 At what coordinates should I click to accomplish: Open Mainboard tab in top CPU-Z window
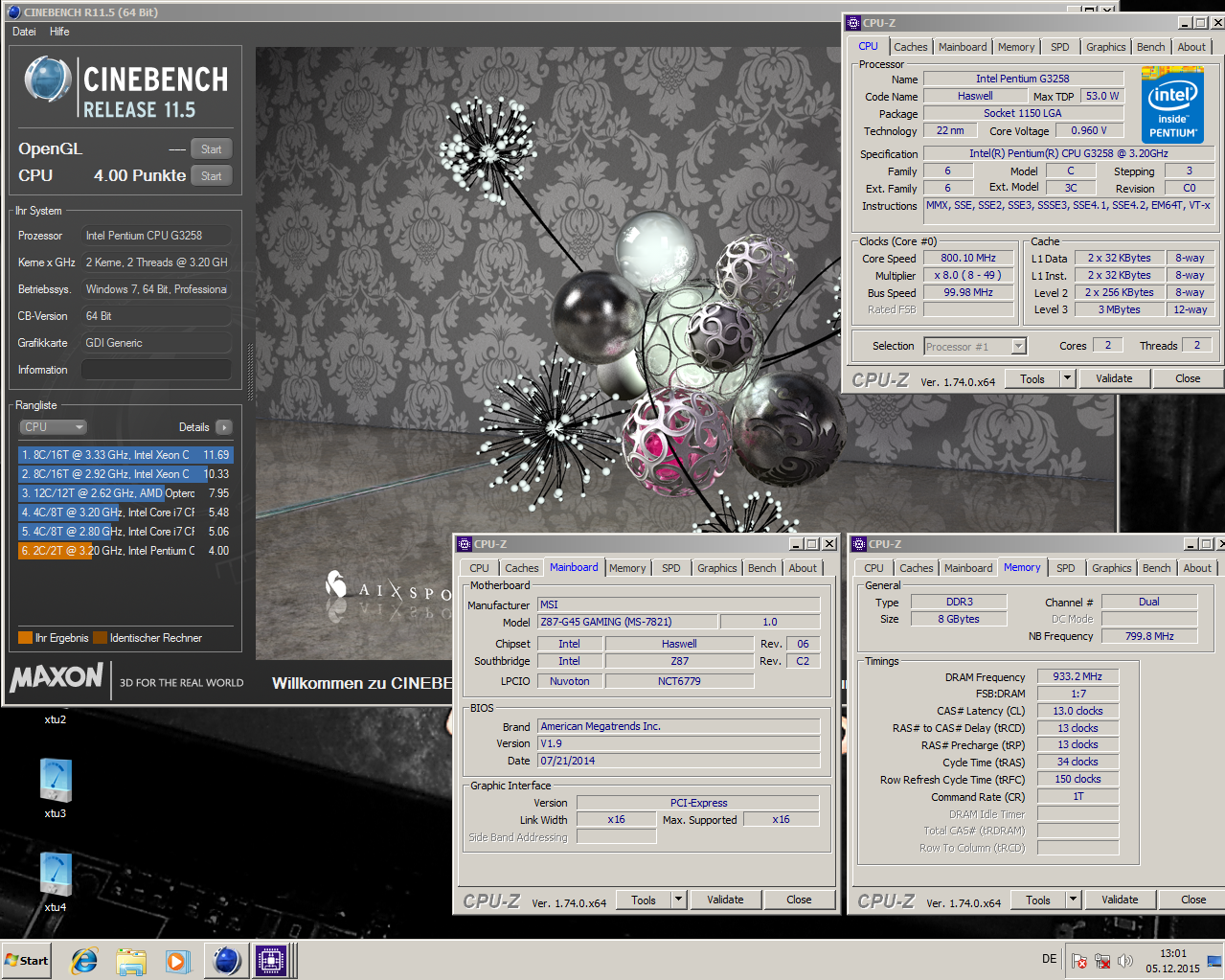963,47
